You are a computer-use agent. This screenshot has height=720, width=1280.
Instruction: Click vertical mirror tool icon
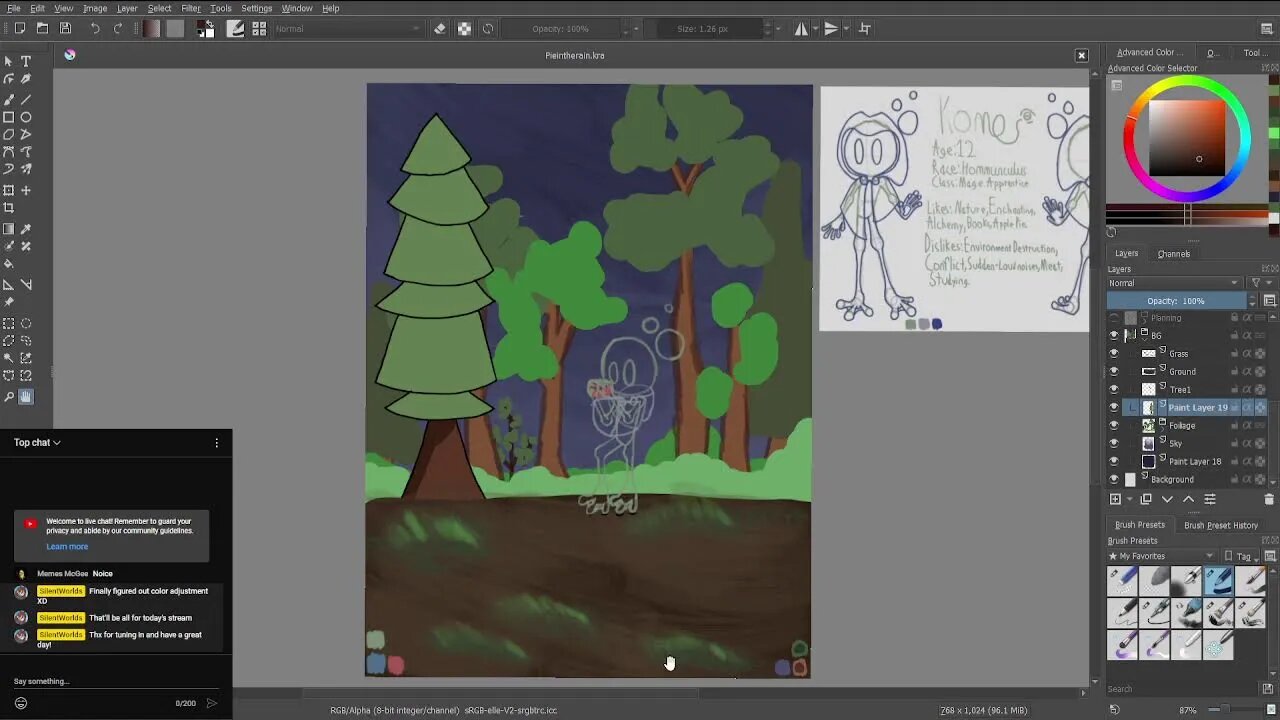click(x=830, y=29)
